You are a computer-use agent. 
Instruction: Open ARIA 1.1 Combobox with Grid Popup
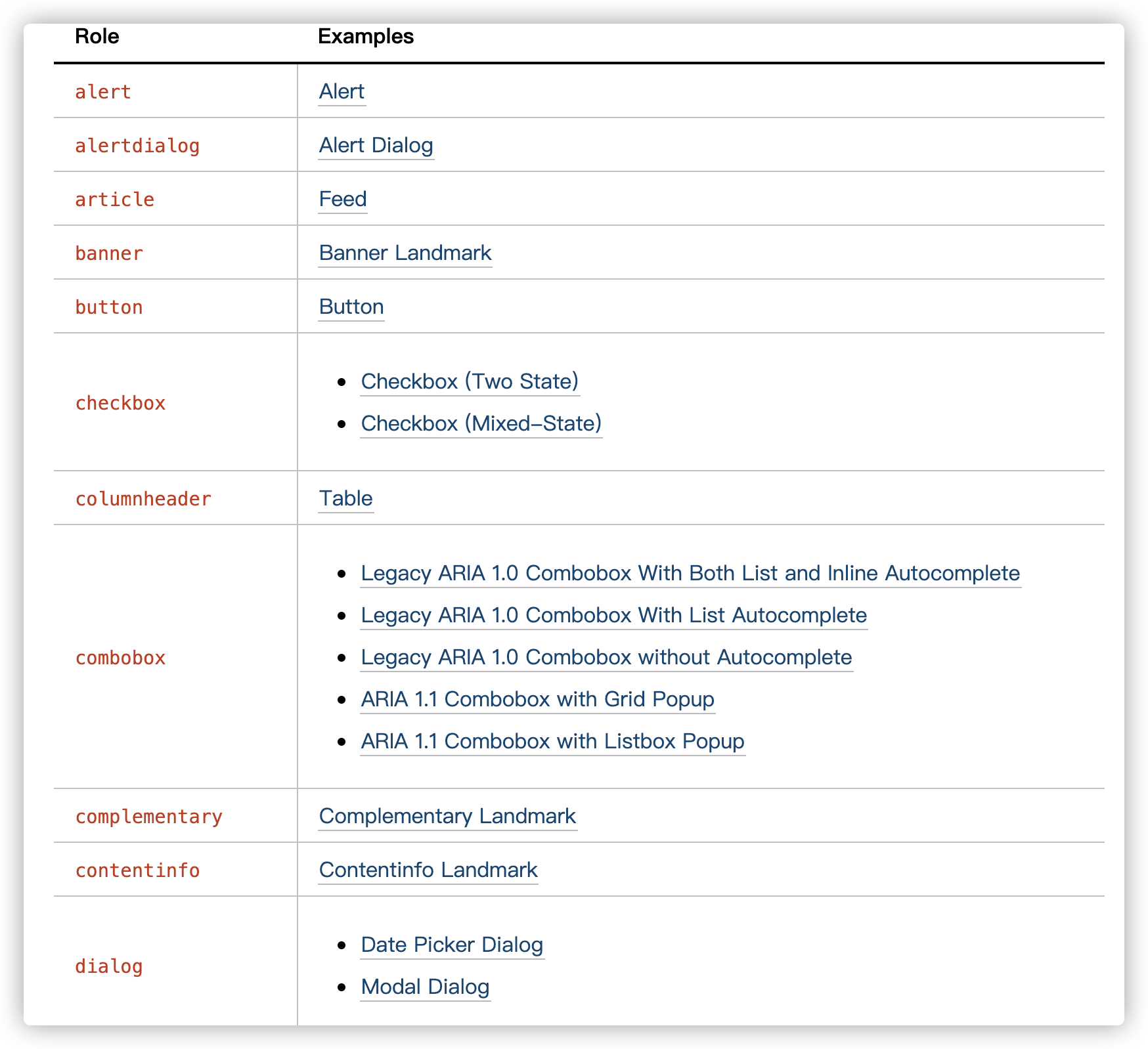coord(537,699)
